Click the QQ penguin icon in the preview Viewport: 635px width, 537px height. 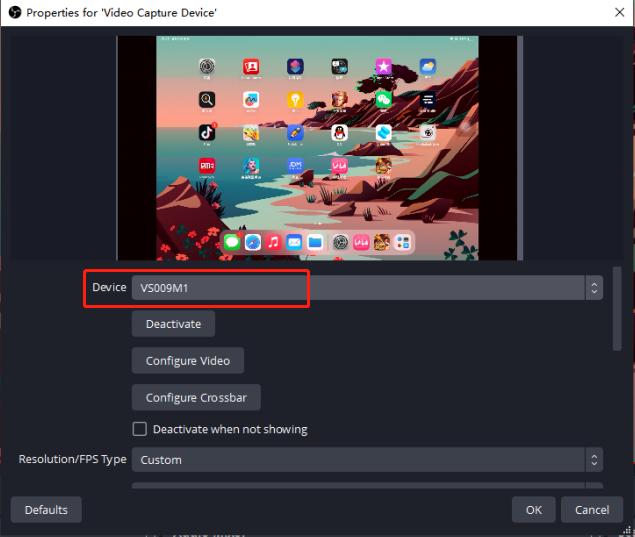[x=339, y=132]
